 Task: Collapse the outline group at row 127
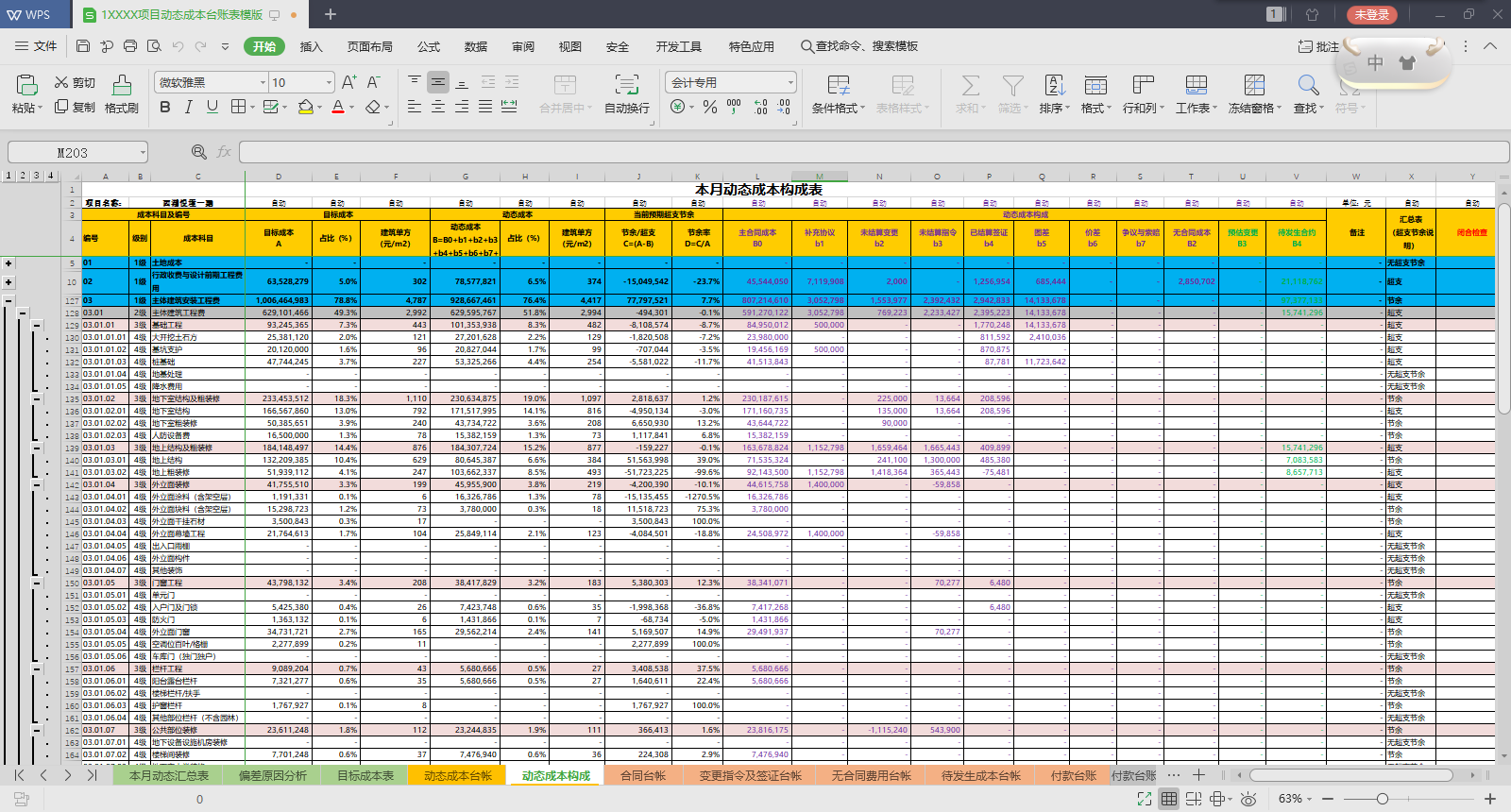(x=8, y=300)
